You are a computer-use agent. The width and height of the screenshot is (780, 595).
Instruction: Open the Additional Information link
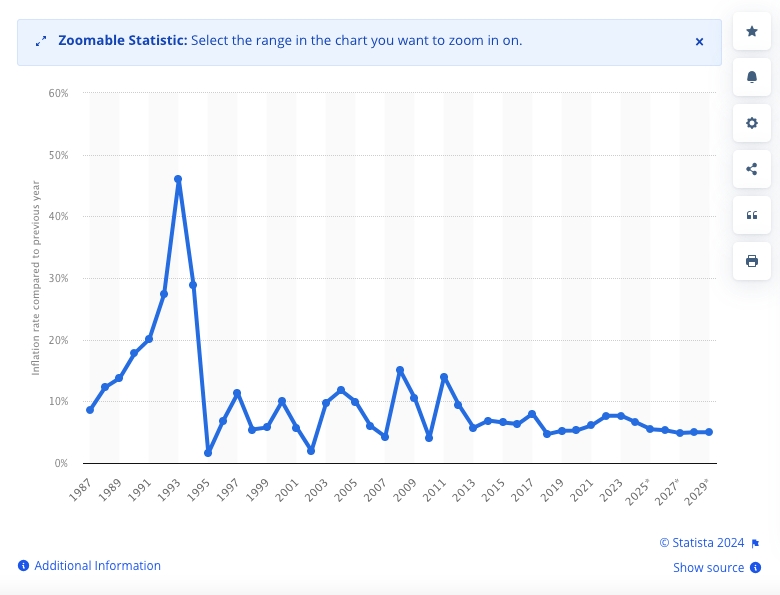(x=97, y=566)
